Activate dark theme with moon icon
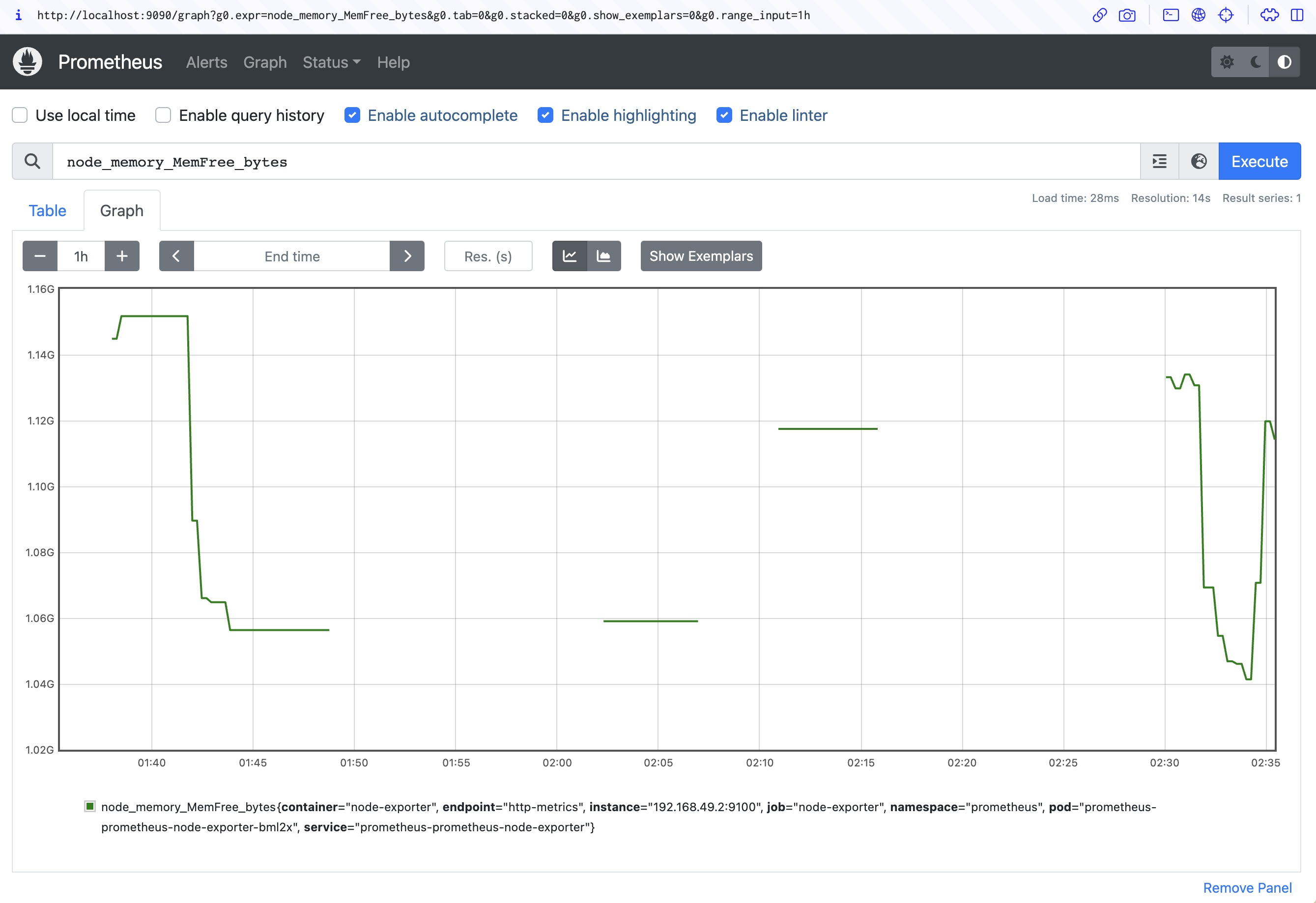The height and width of the screenshot is (903, 1316). point(1256,62)
